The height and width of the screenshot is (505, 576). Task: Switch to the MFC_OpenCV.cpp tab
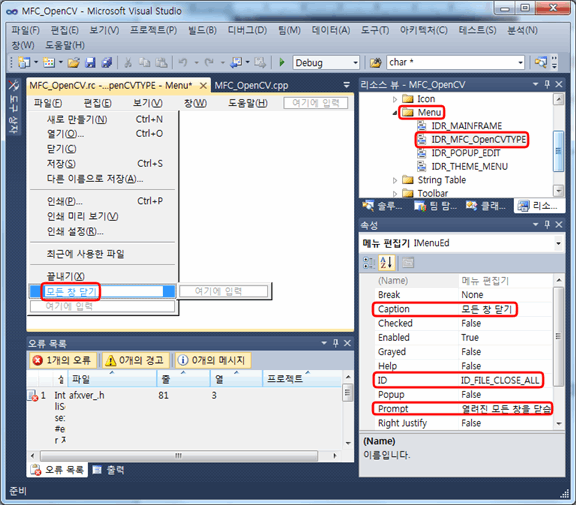point(251,86)
